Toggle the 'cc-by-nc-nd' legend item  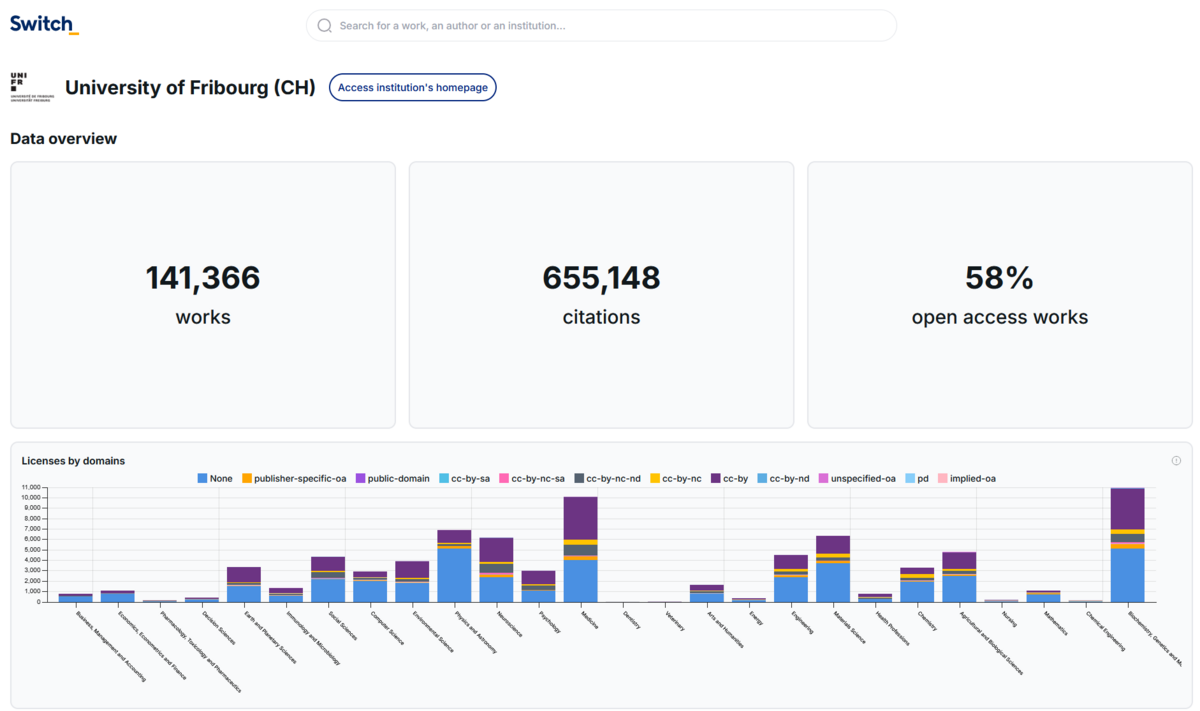tap(607, 479)
